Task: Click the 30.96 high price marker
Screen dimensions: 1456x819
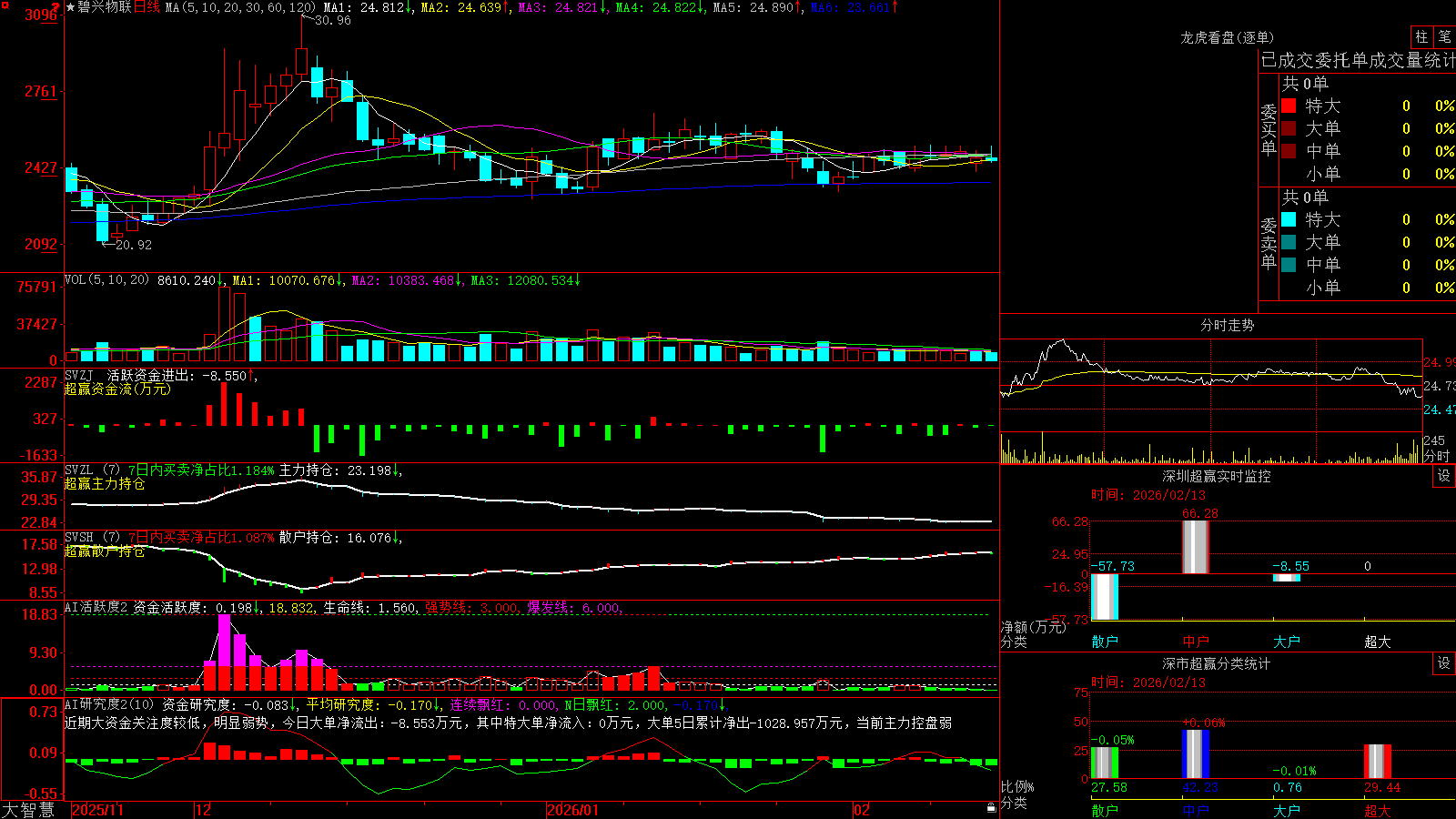Action: pos(333,20)
